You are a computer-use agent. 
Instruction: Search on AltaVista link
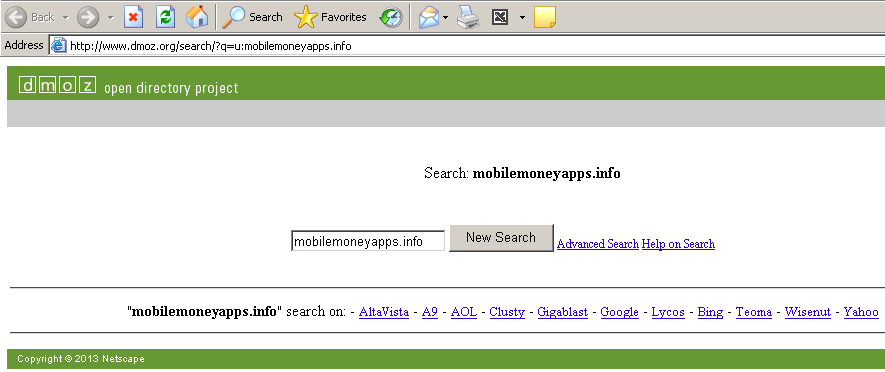[384, 312]
